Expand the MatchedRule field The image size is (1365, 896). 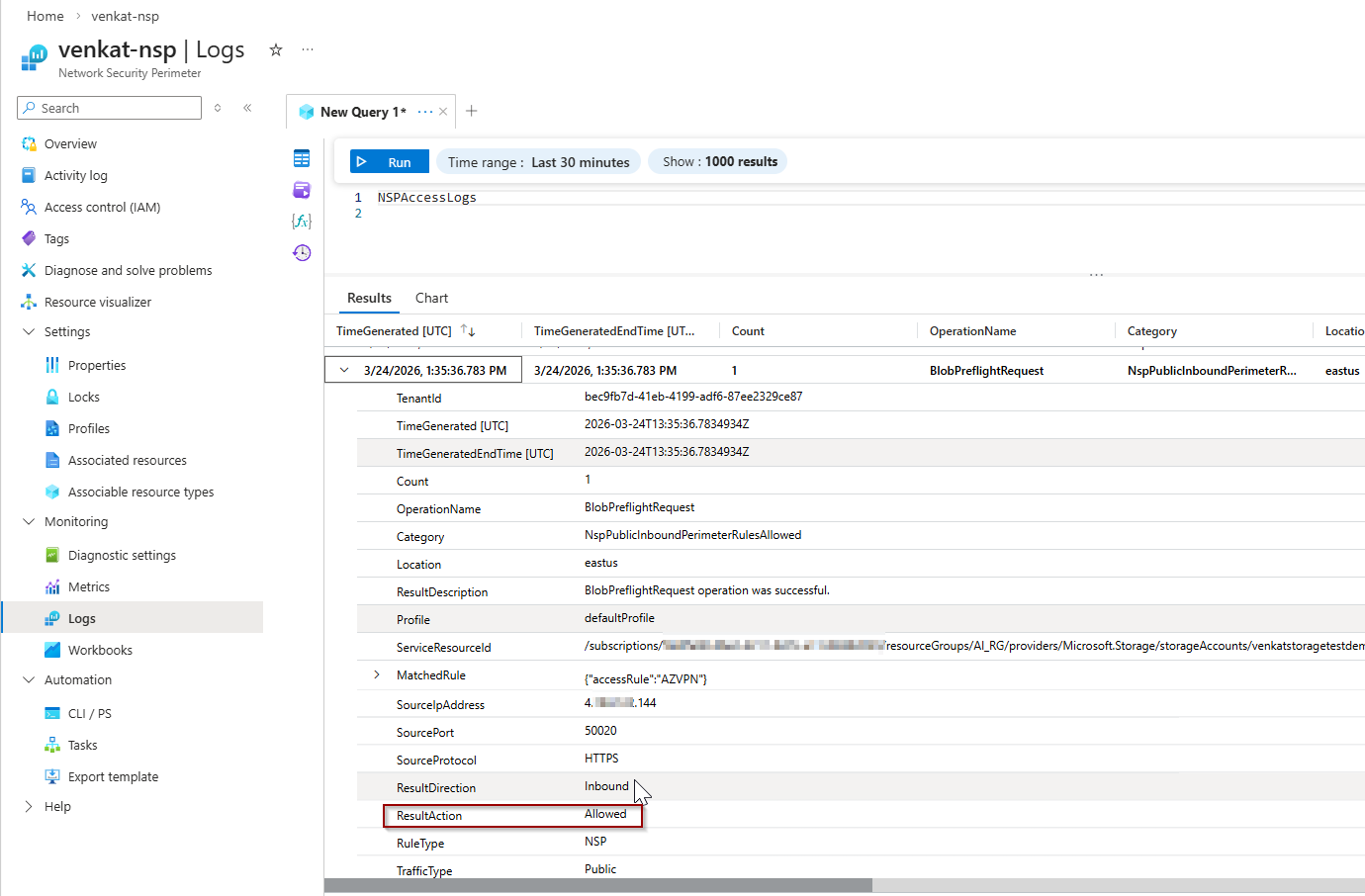click(377, 675)
